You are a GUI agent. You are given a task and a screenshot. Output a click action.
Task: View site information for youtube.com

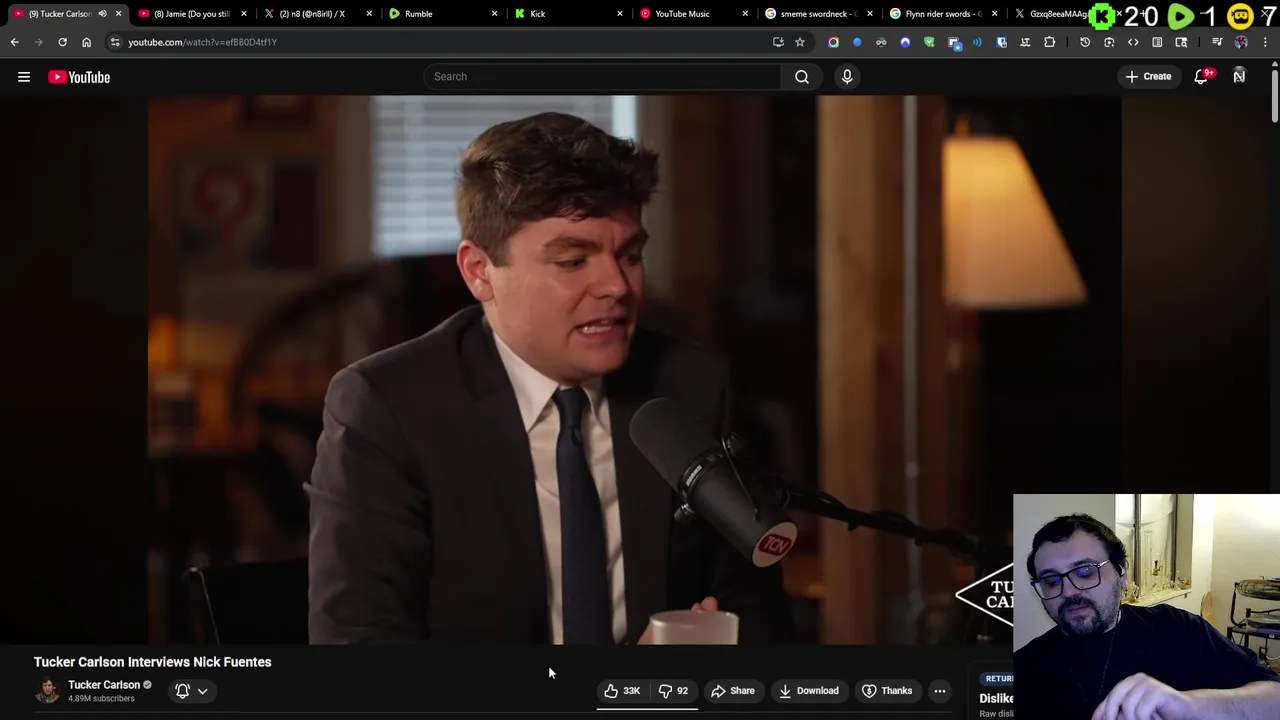(115, 42)
